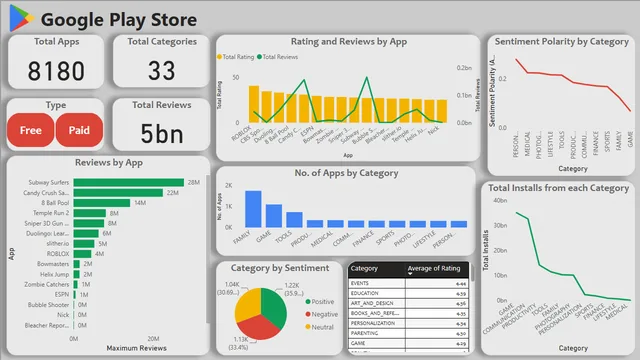Click the MEDICAL blue category bar
The height and width of the screenshot is (360, 640).
point(336,224)
